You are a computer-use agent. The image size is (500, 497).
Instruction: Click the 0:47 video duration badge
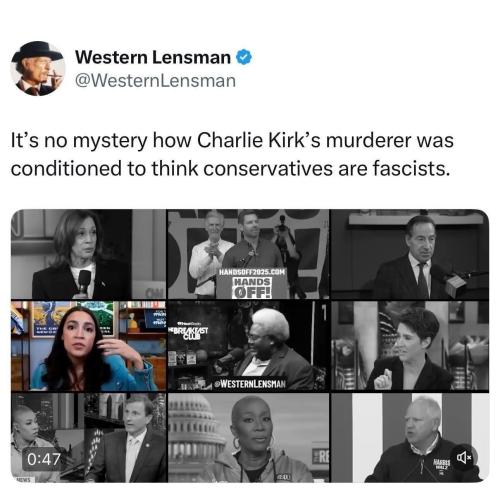(43, 459)
